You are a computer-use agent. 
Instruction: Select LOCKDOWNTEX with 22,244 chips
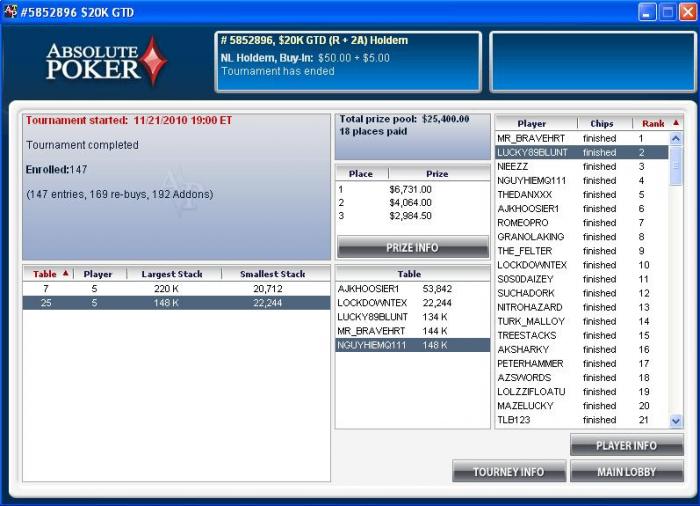tap(412, 303)
